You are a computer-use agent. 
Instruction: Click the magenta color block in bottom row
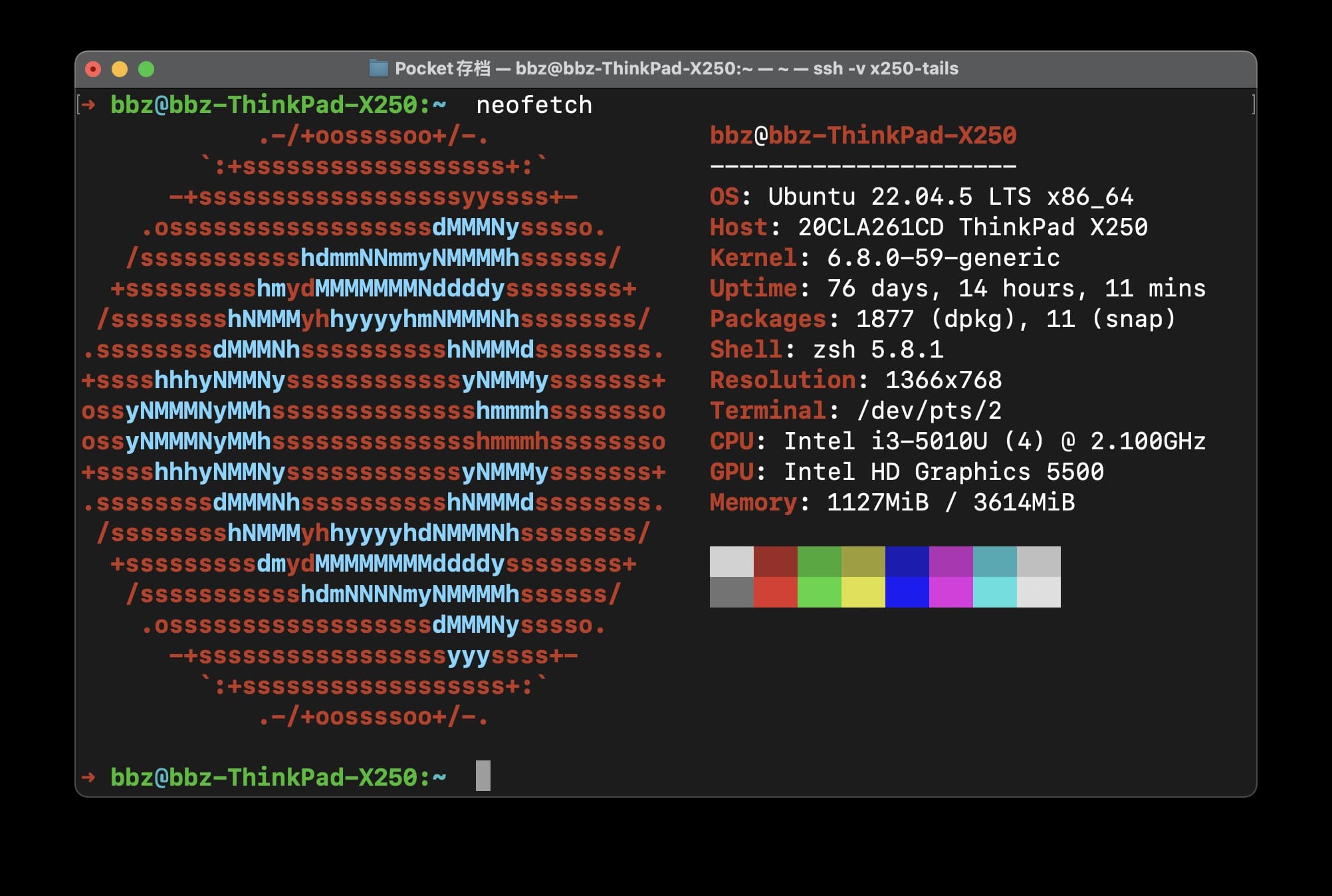coord(950,592)
